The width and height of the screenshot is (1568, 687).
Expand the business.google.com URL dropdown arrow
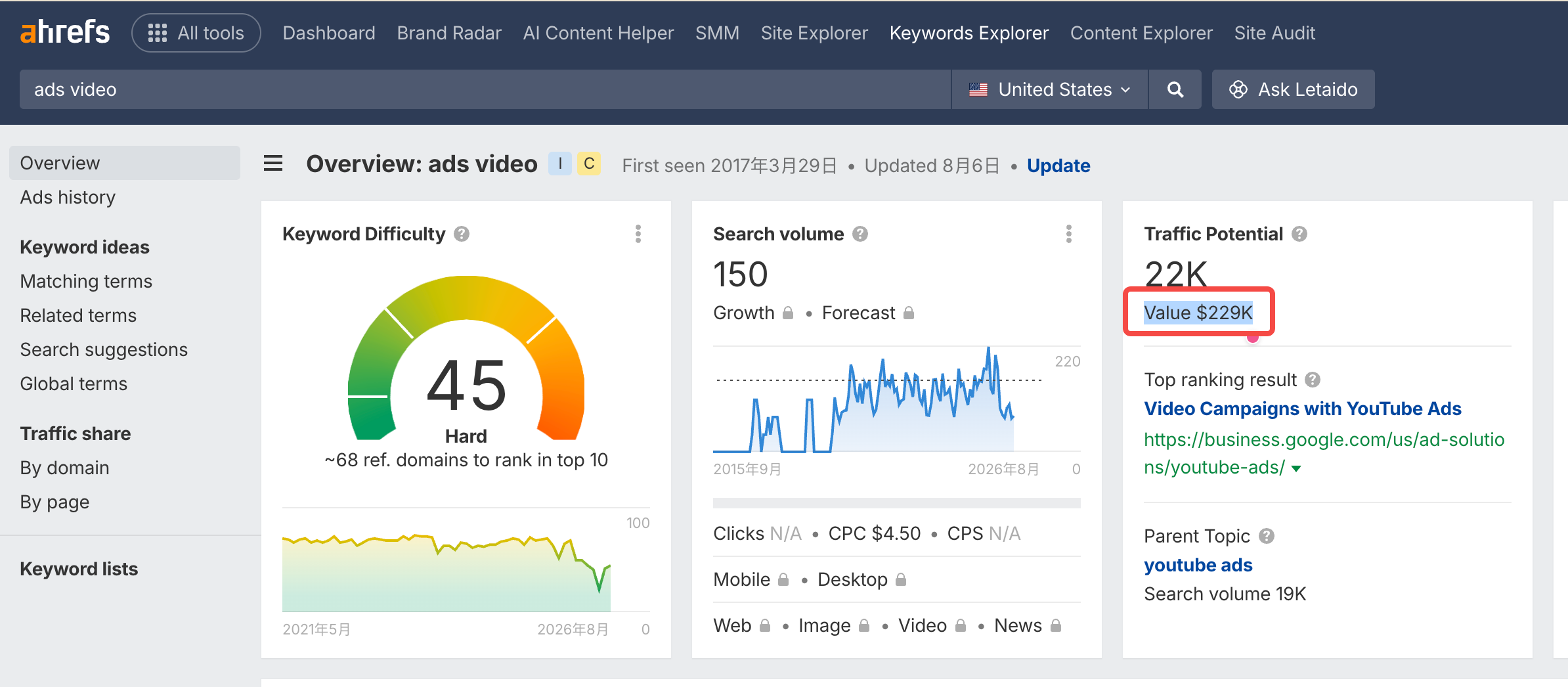[1296, 468]
